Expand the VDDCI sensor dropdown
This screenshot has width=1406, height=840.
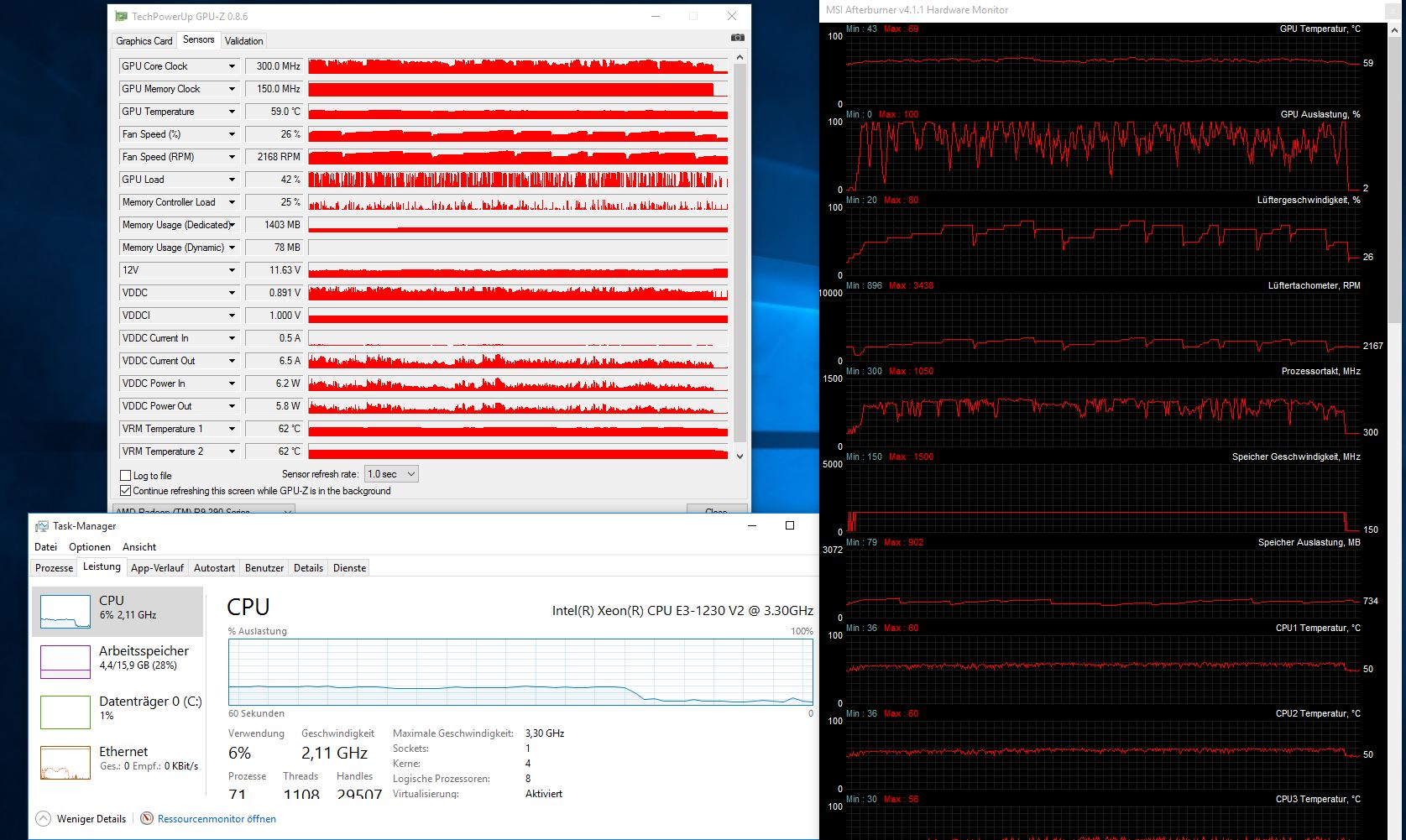pyautogui.click(x=232, y=316)
